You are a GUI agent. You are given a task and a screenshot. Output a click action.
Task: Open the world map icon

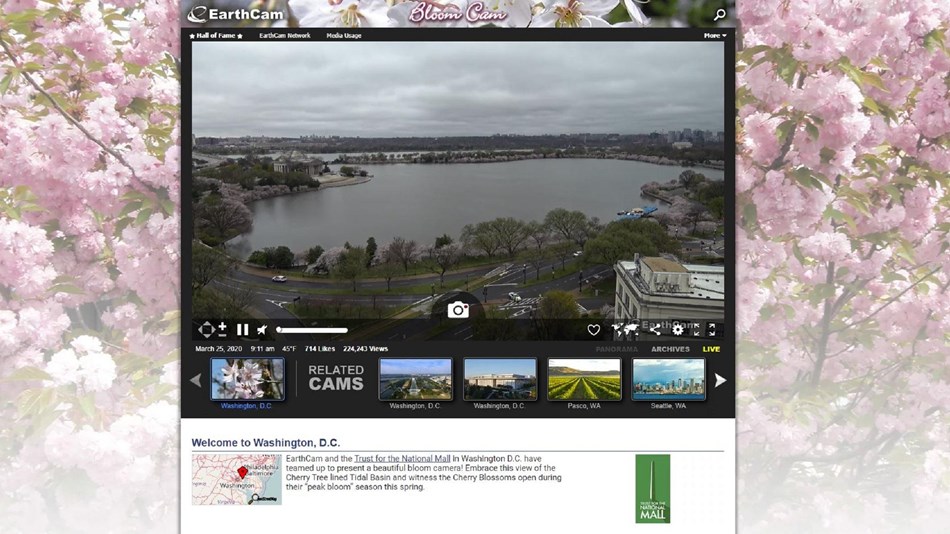point(625,330)
